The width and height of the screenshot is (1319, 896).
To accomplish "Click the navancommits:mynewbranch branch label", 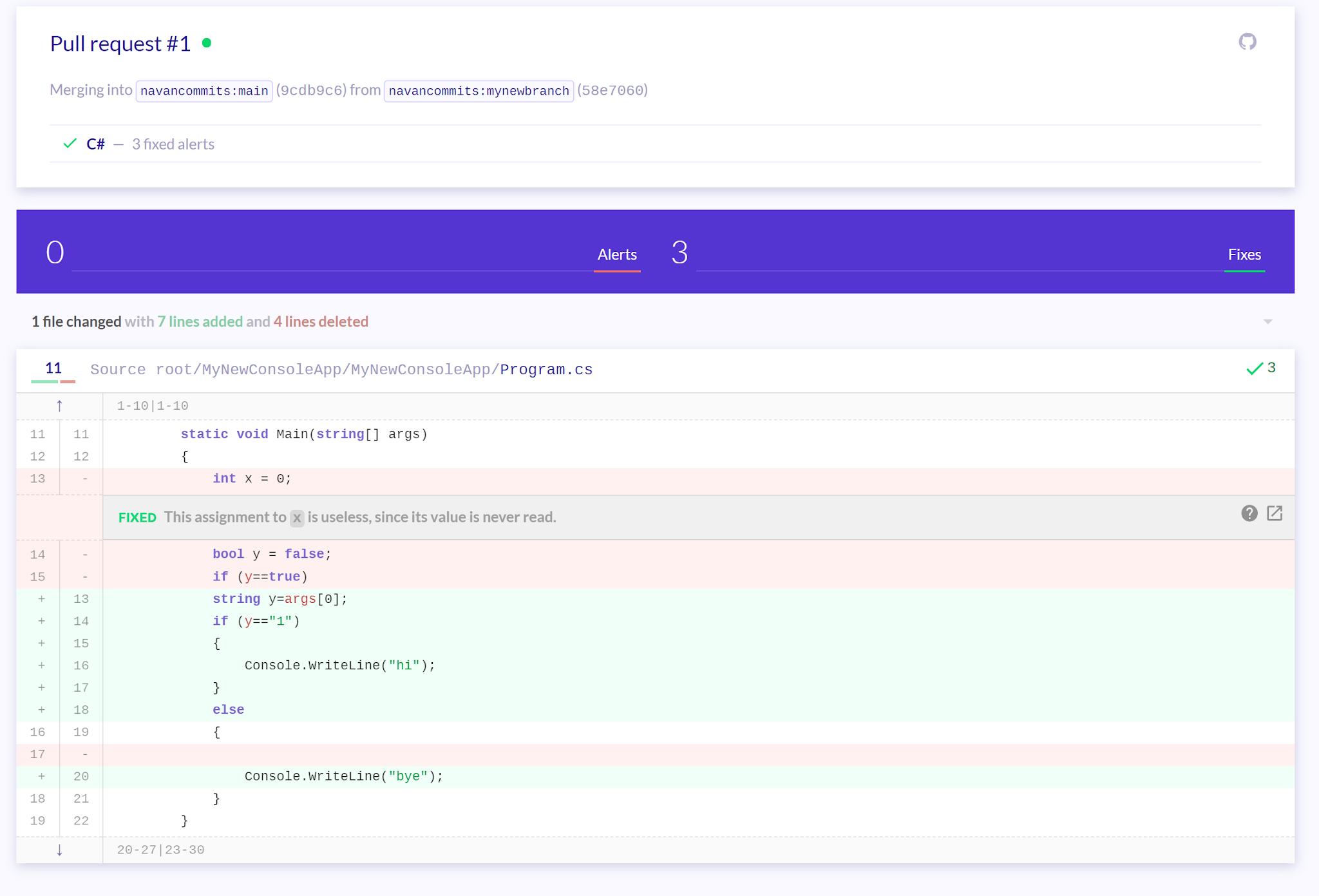I will [479, 91].
